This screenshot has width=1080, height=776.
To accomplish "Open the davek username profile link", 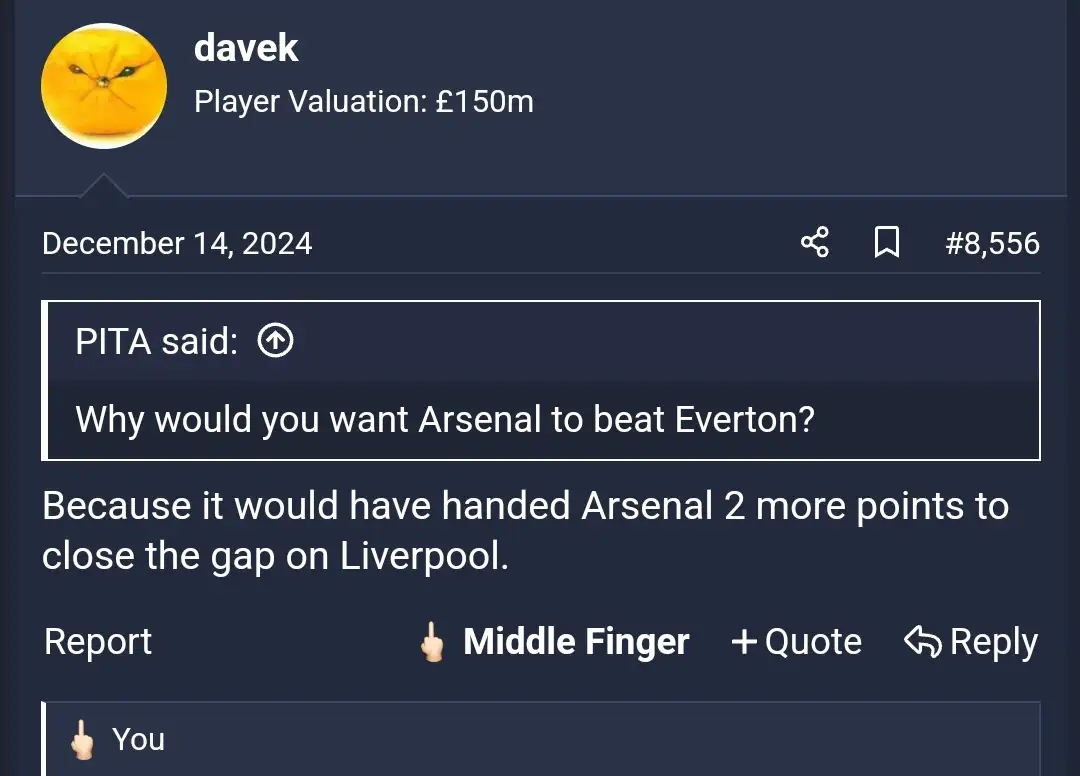I will (x=246, y=48).
